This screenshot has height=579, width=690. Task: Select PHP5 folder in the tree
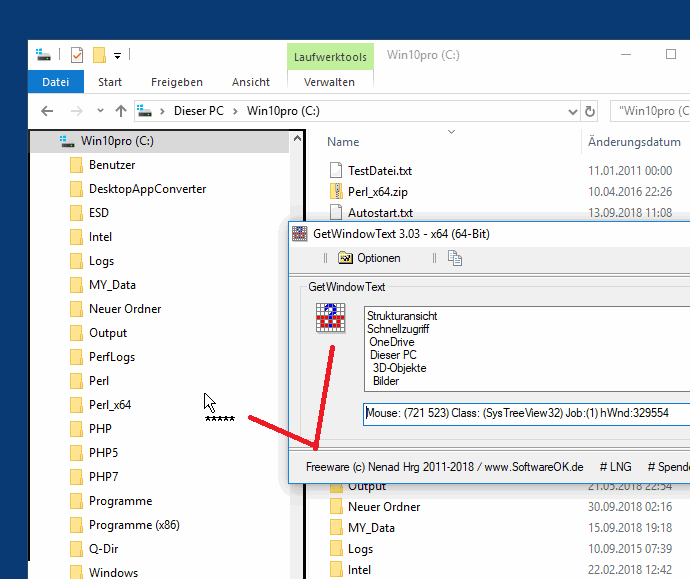[103, 453]
